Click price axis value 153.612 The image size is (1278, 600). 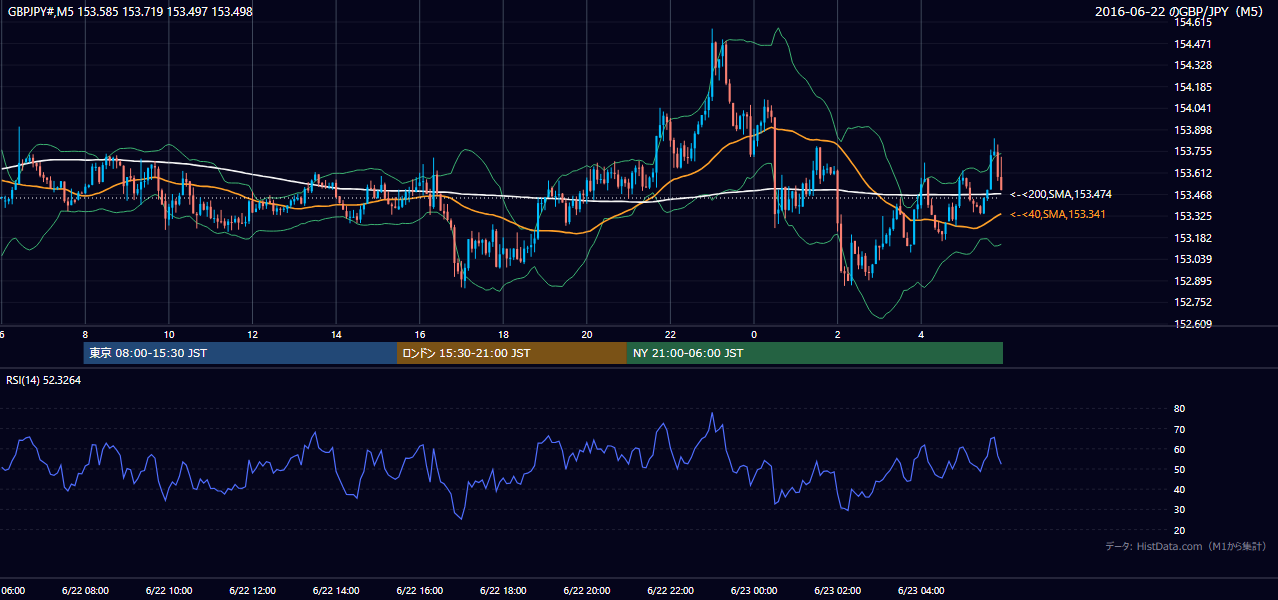(x=1194, y=173)
